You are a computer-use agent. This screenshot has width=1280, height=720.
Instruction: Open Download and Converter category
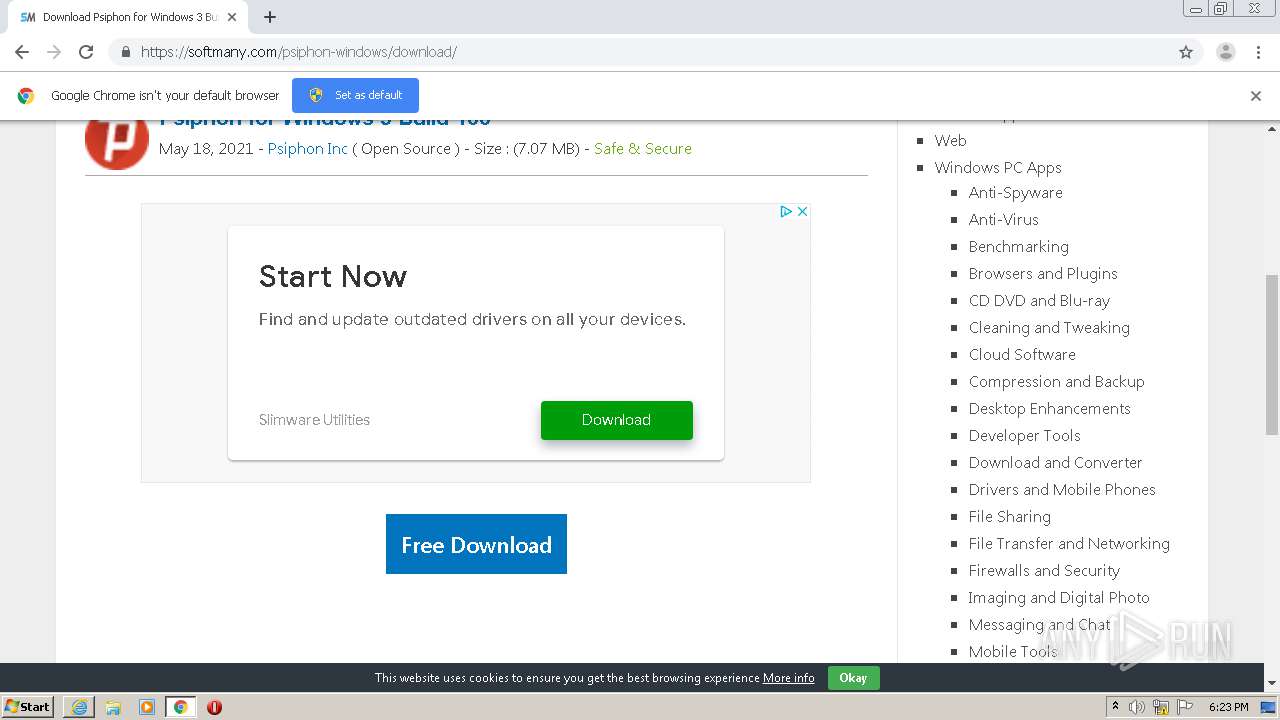1055,462
